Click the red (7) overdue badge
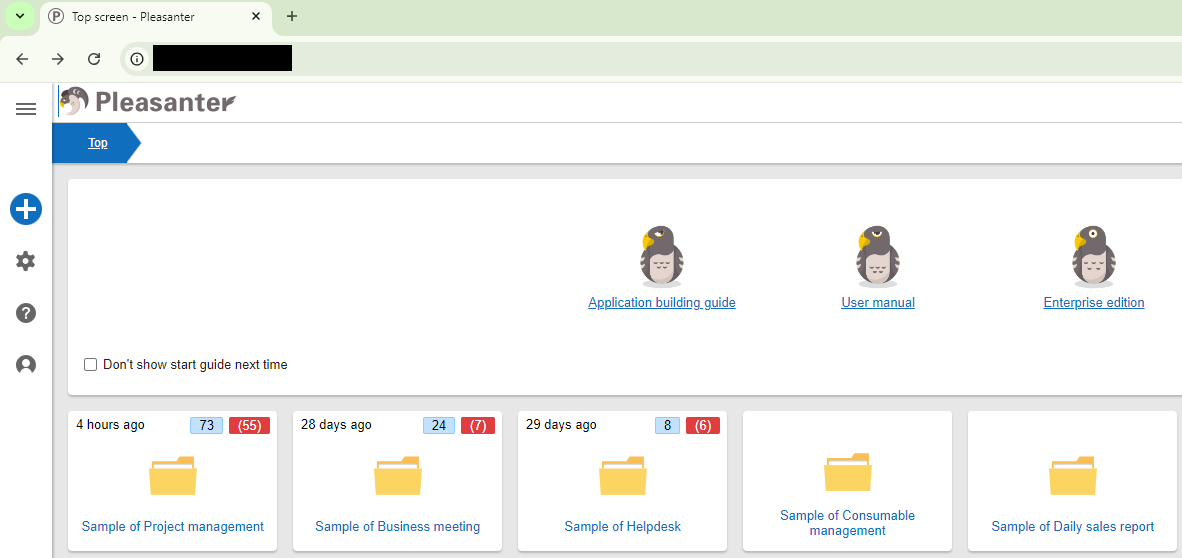This screenshot has width=1182, height=558. click(x=478, y=426)
